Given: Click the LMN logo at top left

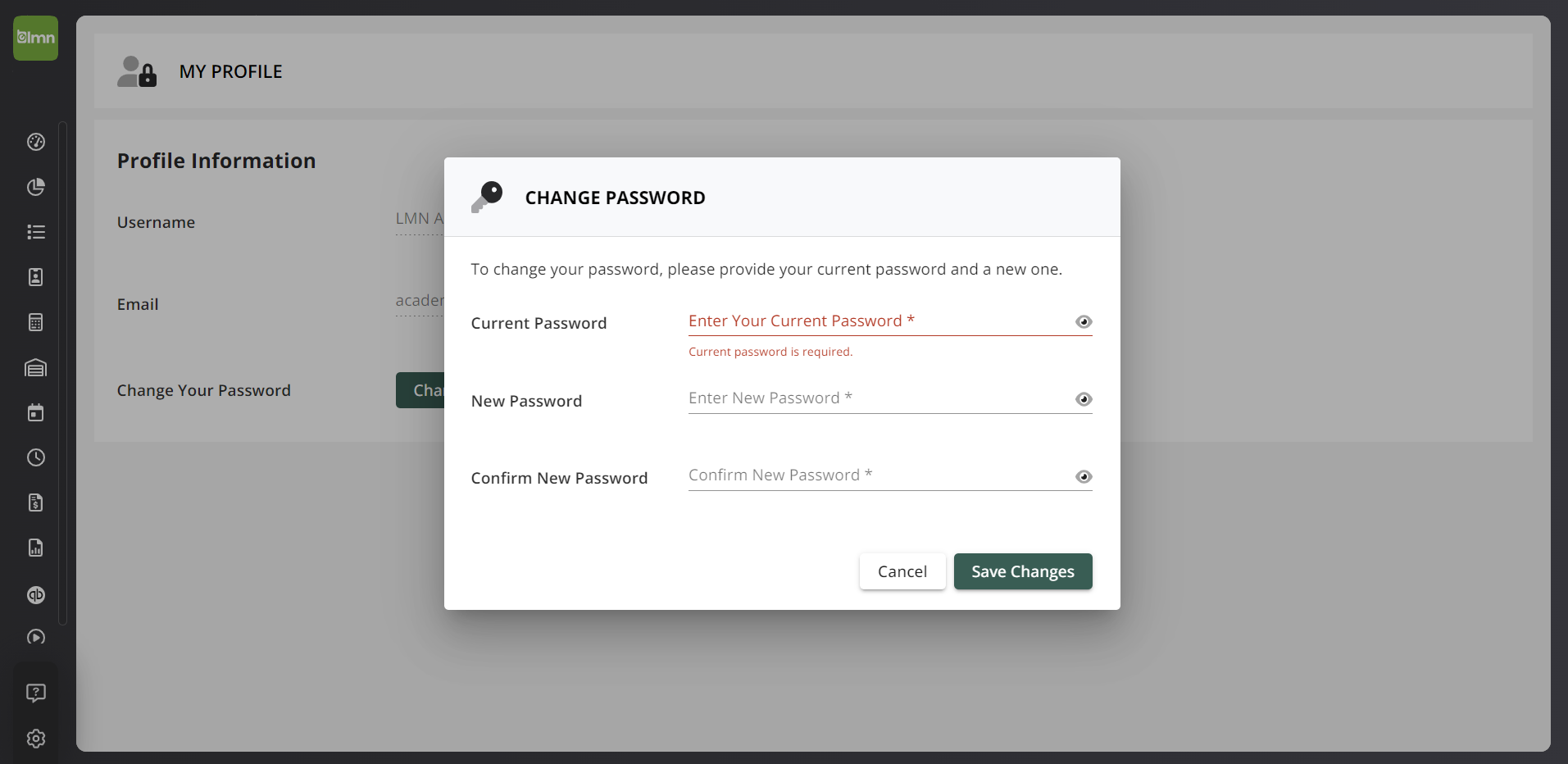Looking at the screenshot, I should 35,38.
